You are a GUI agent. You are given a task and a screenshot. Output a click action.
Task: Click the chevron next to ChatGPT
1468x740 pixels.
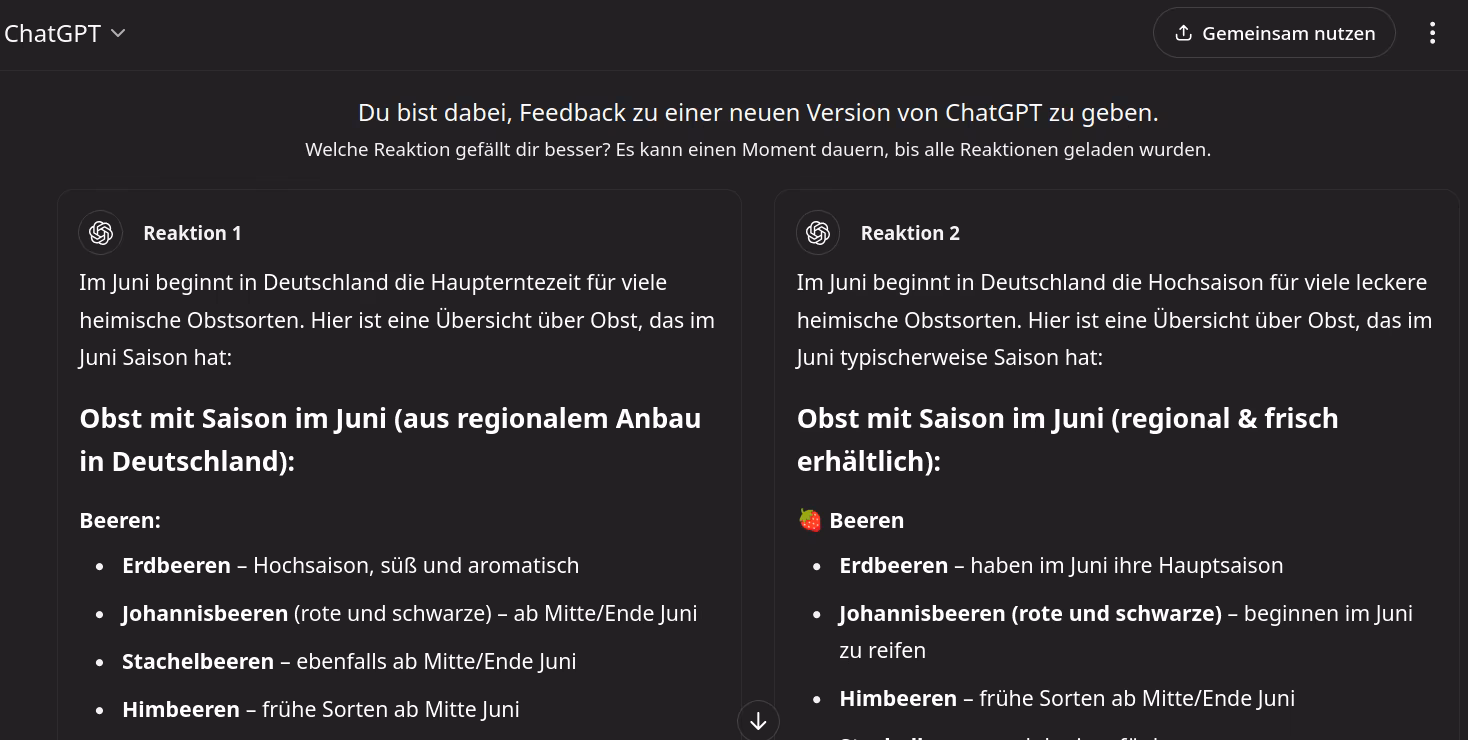click(118, 33)
